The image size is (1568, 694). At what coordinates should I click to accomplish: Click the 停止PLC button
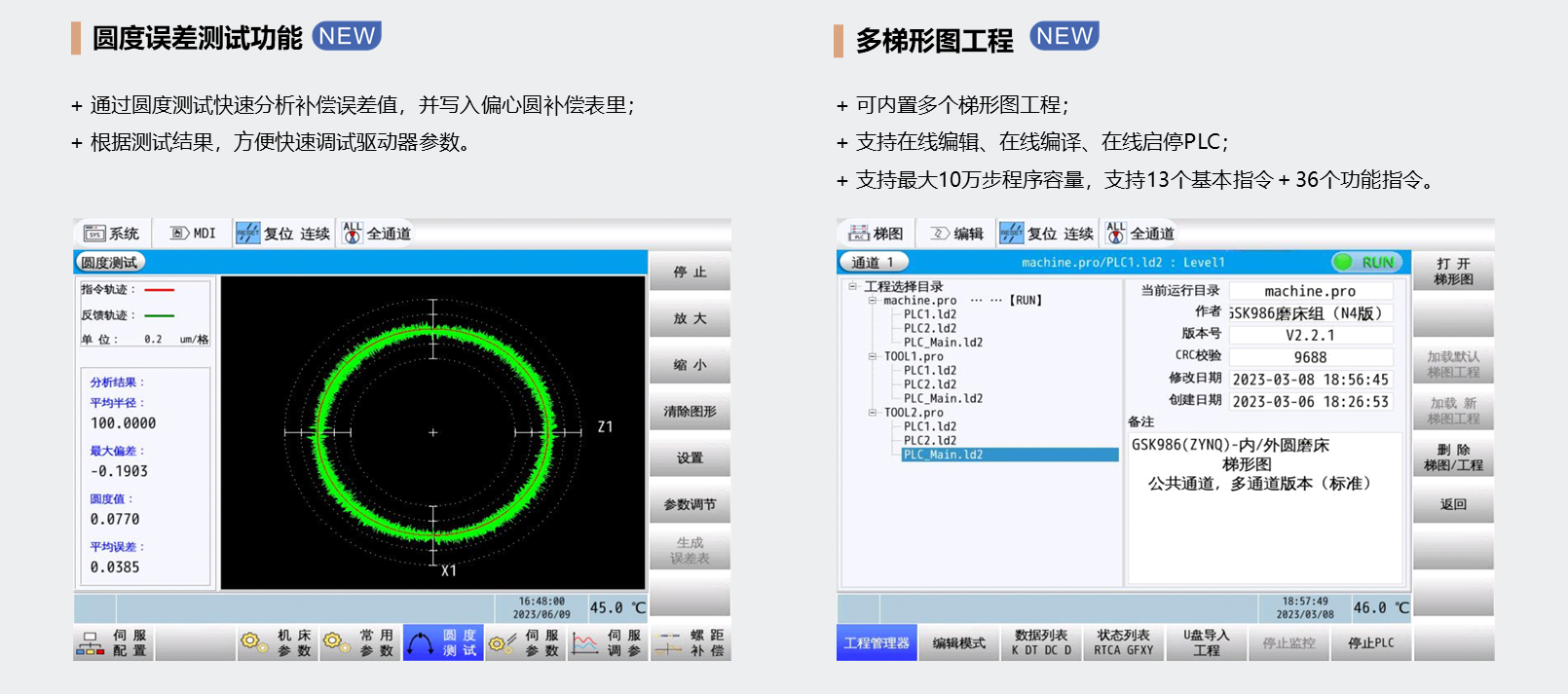click(1370, 643)
